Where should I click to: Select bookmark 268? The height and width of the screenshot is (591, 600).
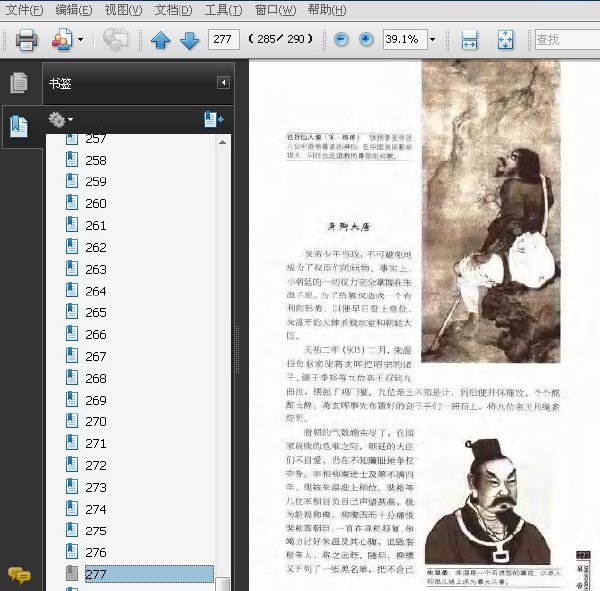click(96, 378)
